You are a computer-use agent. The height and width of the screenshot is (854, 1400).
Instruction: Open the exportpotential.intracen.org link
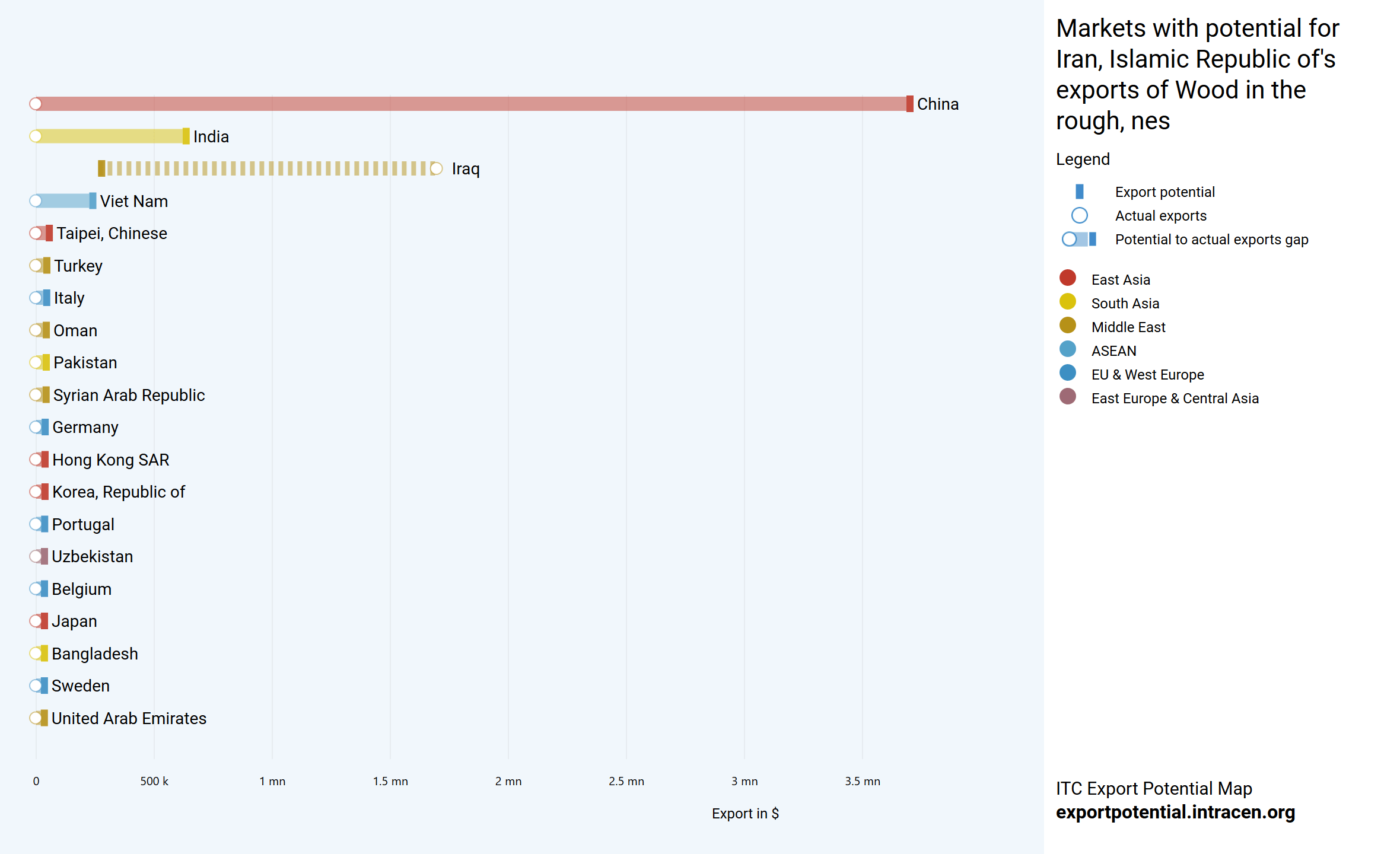point(1175,812)
